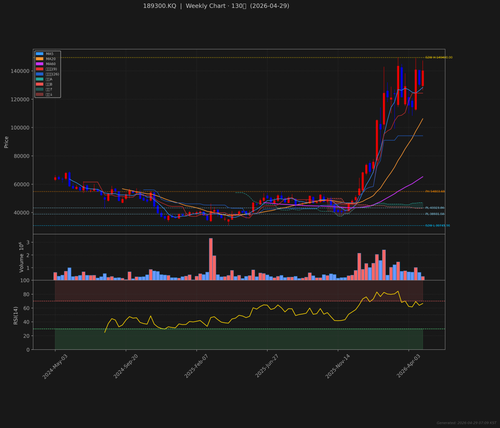Viewport: 500px width, 428px height.
Task: Click the 'Generated' timestamp at bottom right
Action: point(466,423)
